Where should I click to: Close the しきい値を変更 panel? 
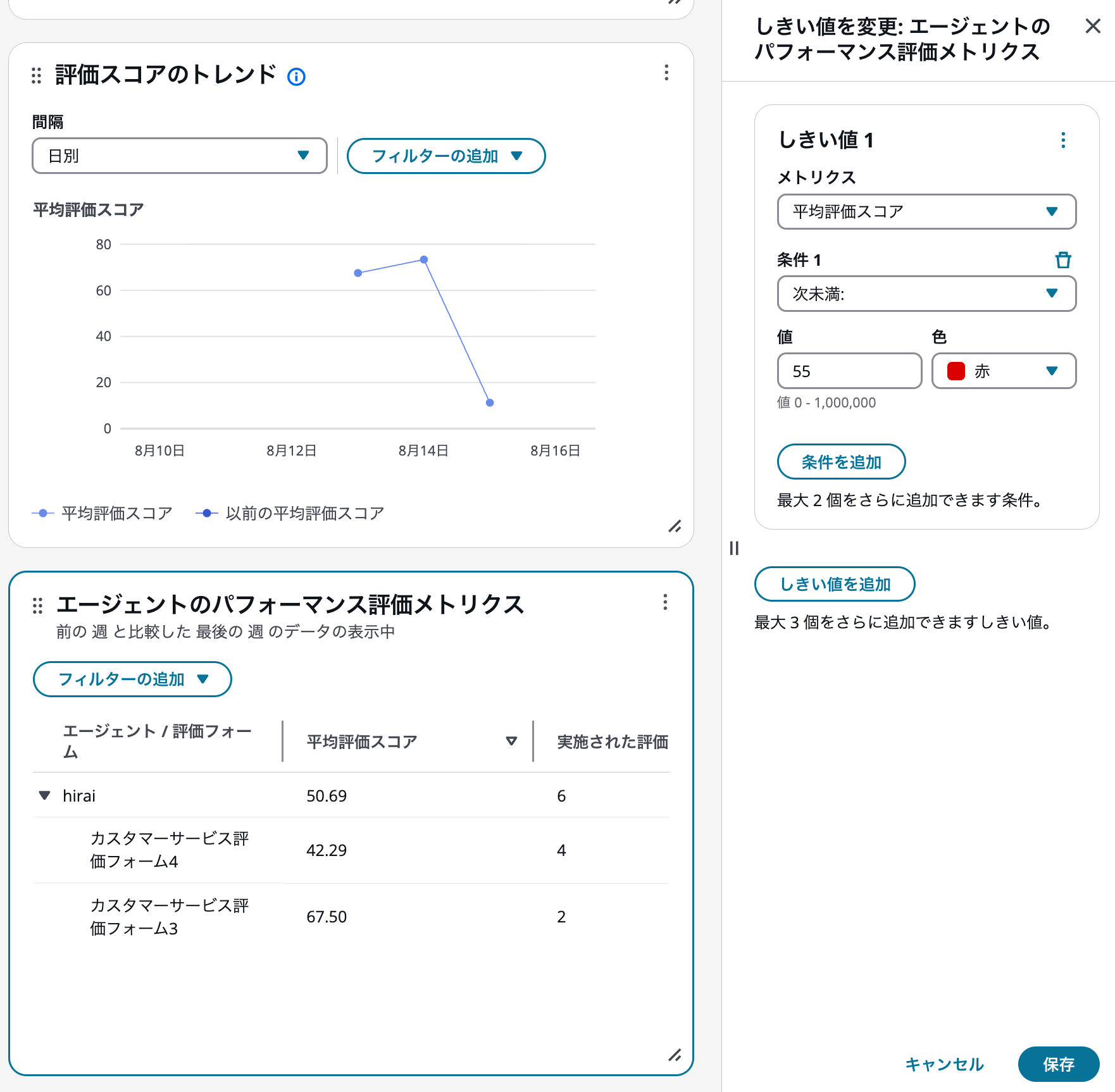[1093, 26]
